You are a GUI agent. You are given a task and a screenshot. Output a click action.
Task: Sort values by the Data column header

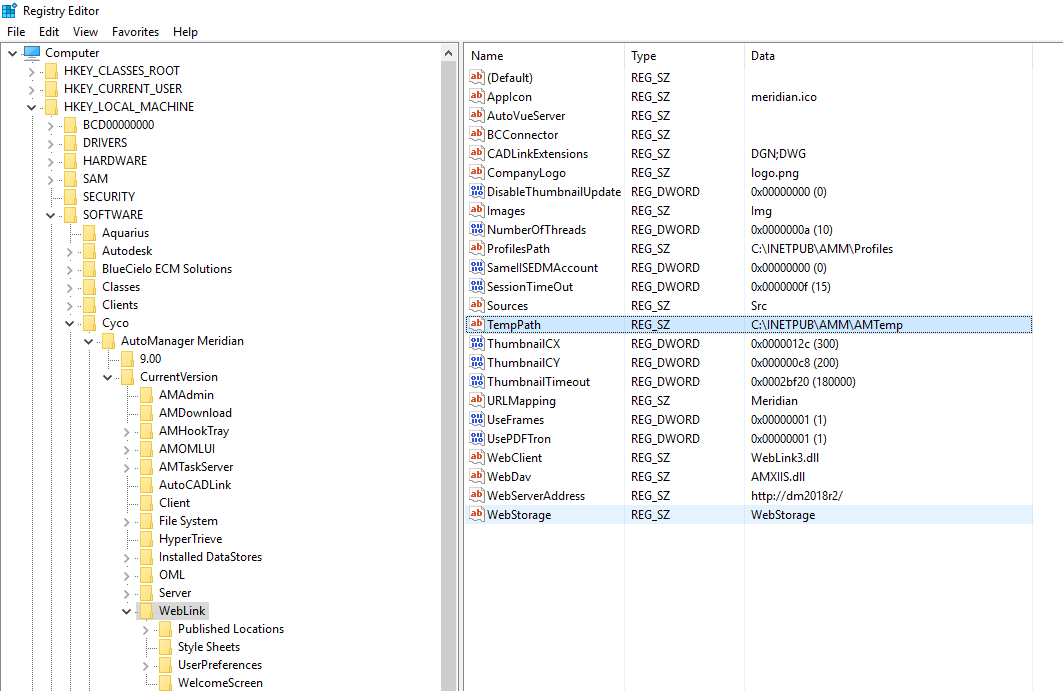point(888,56)
